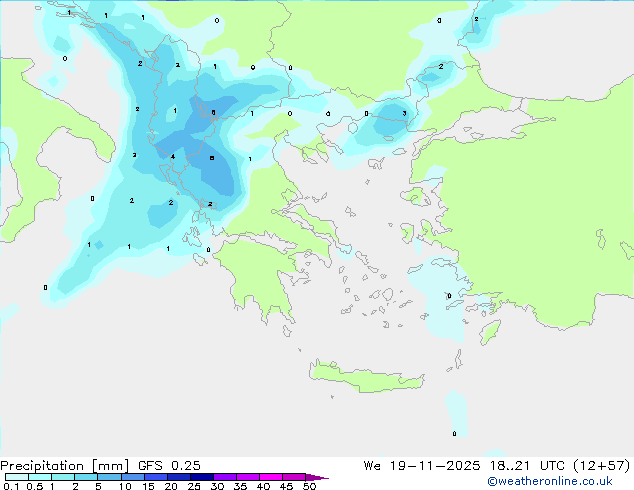Image resolution: width=634 pixels, height=490 pixels.
Task: Click the legend label "50"
Action: (309, 486)
